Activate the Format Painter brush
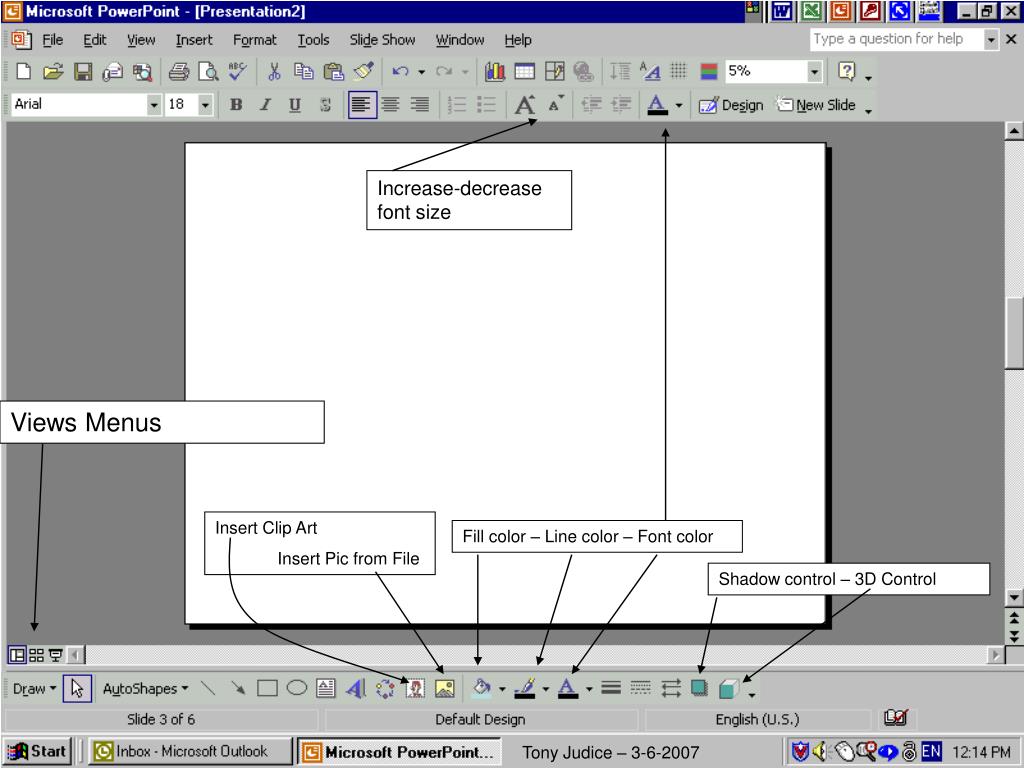 (x=363, y=71)
